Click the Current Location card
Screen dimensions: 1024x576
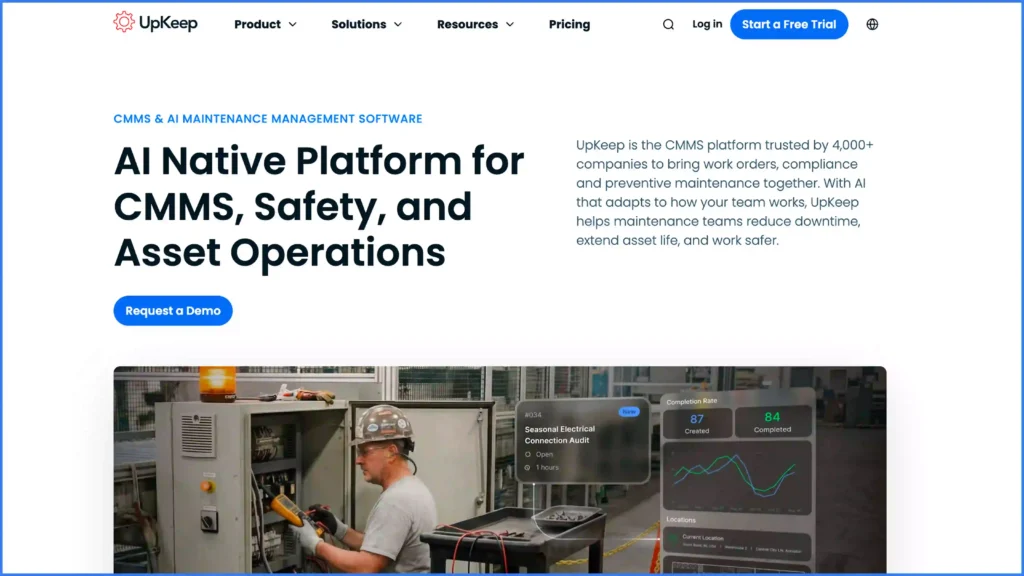point(737,542)
